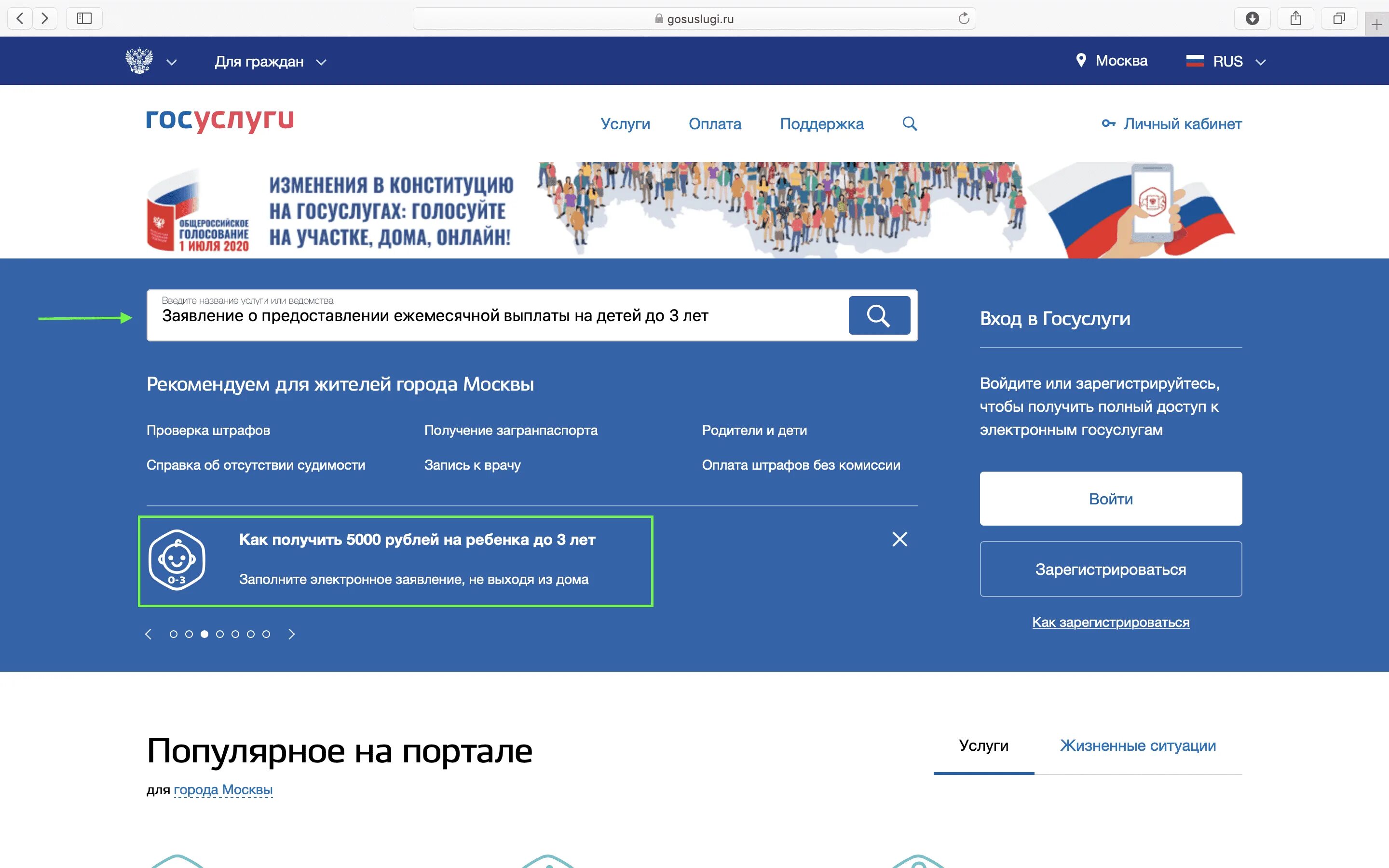This screenshot has width=1389, height=868.
Task: Expand the chevron next to the emblem
Action: pyautogui.click(x=171, y=62)
